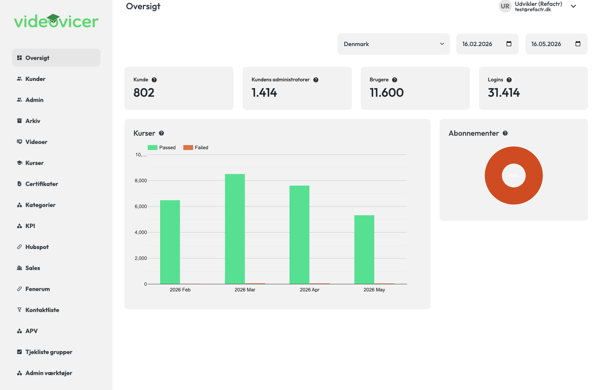Click the videovicer logo

(56, 21)
